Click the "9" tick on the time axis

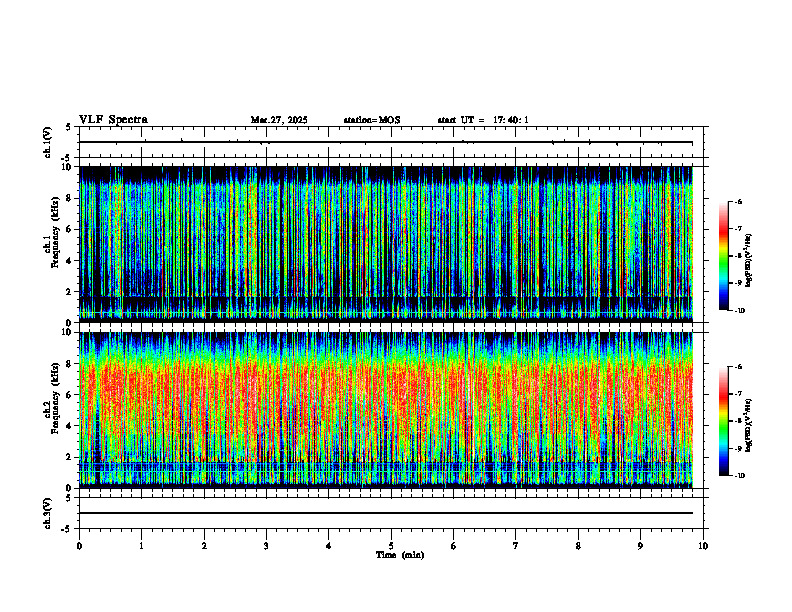click(x=640, y=546)
